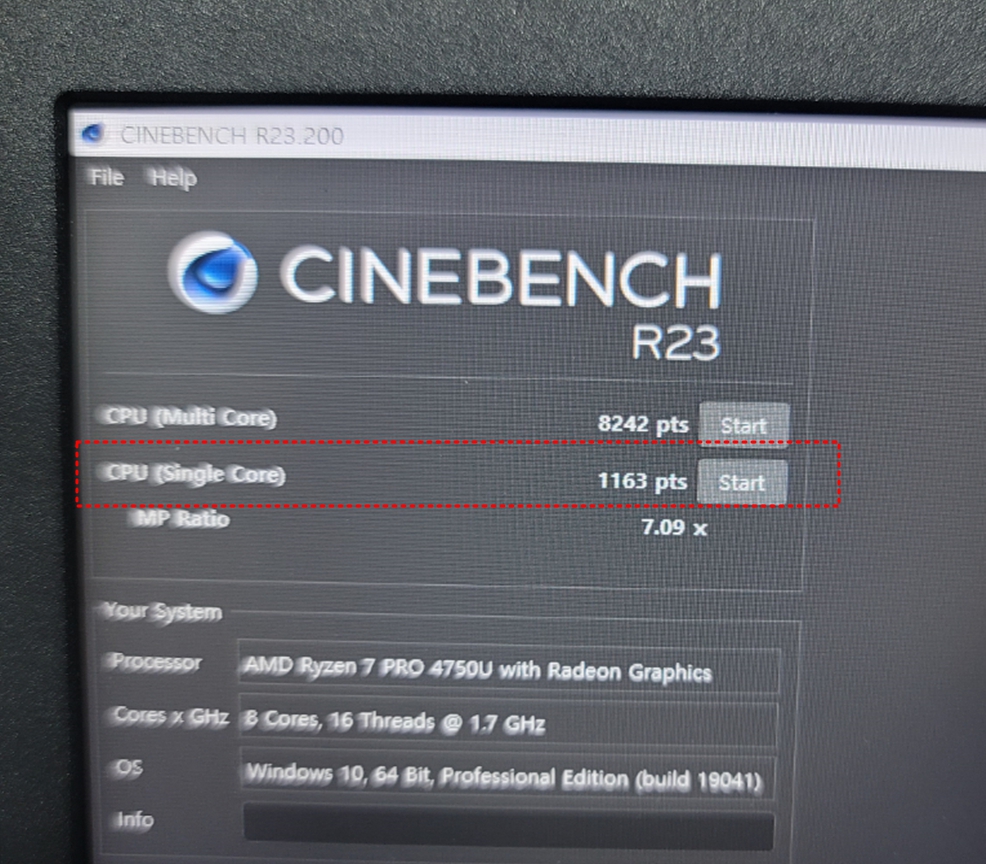This screenshot has width=986, height=864.
Task: Start the CPU Multi Core benchmark
Action: tap(744, 425)
